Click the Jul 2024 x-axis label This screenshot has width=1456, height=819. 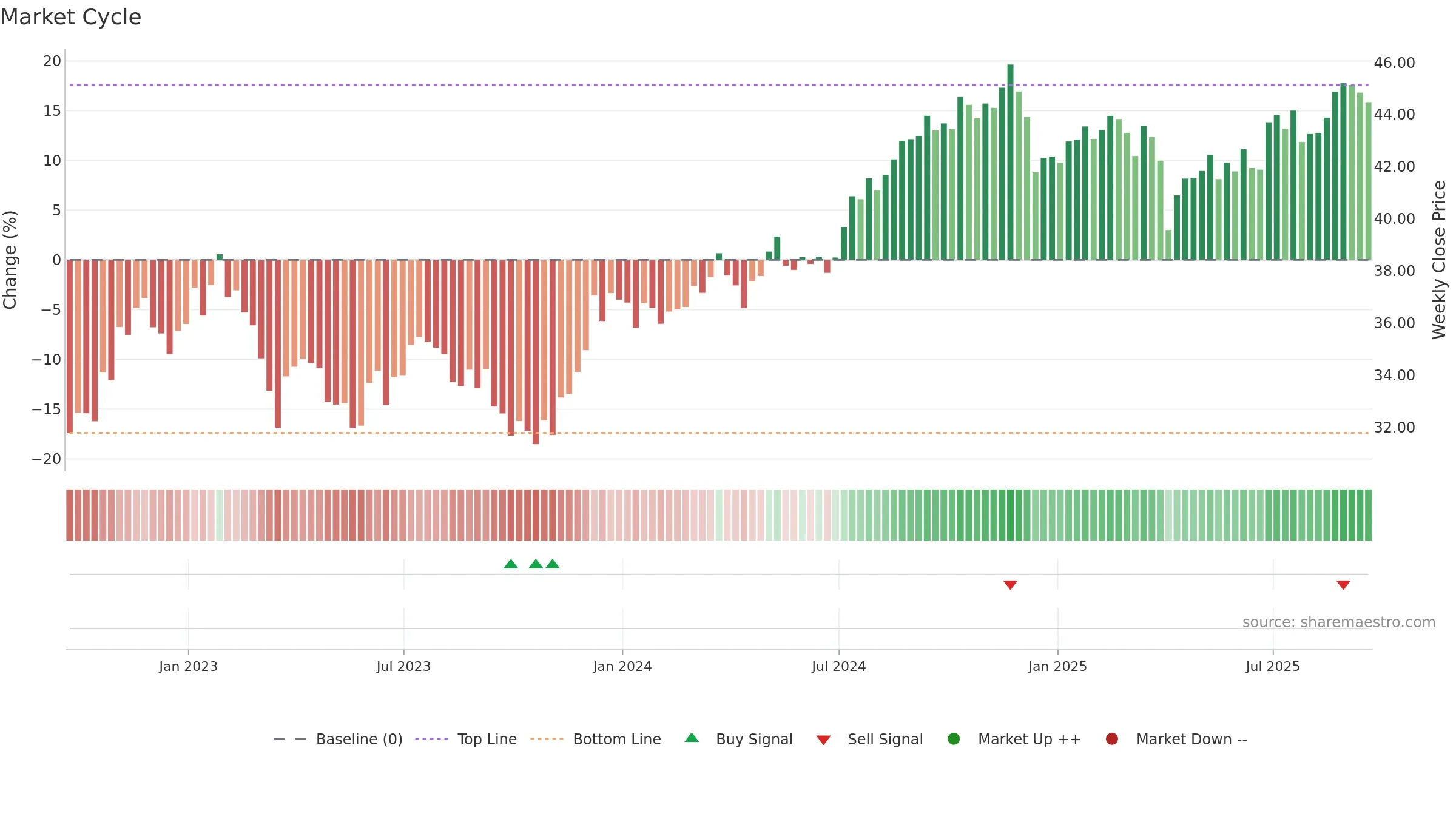tap(839, 666)
